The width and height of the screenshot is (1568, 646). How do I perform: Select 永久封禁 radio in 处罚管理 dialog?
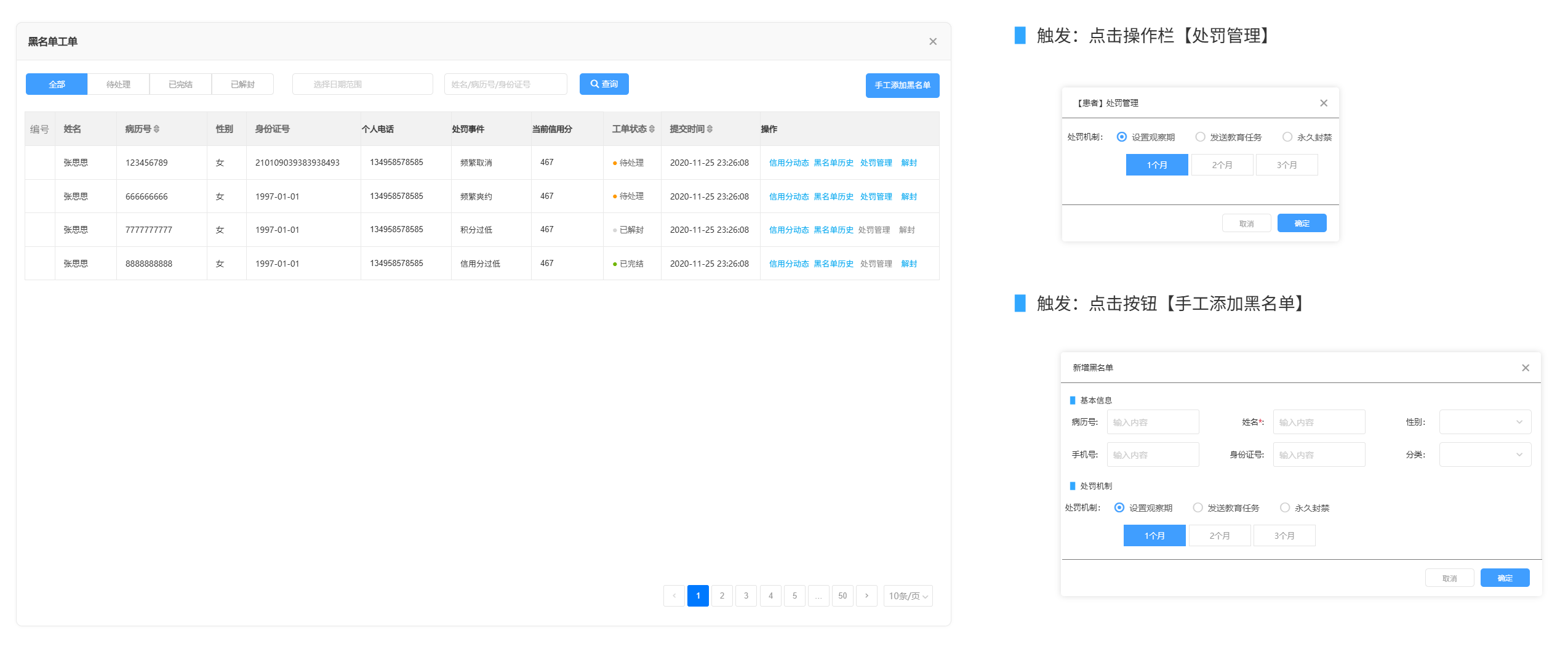pyautogui.click(x=1287, y=137)
